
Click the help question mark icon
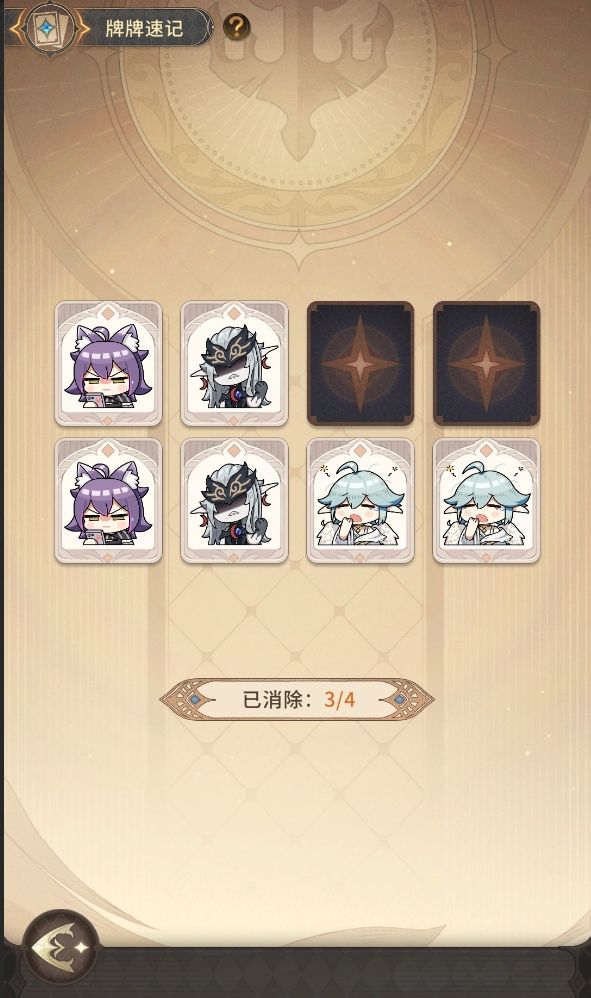(x=236, y=27)
